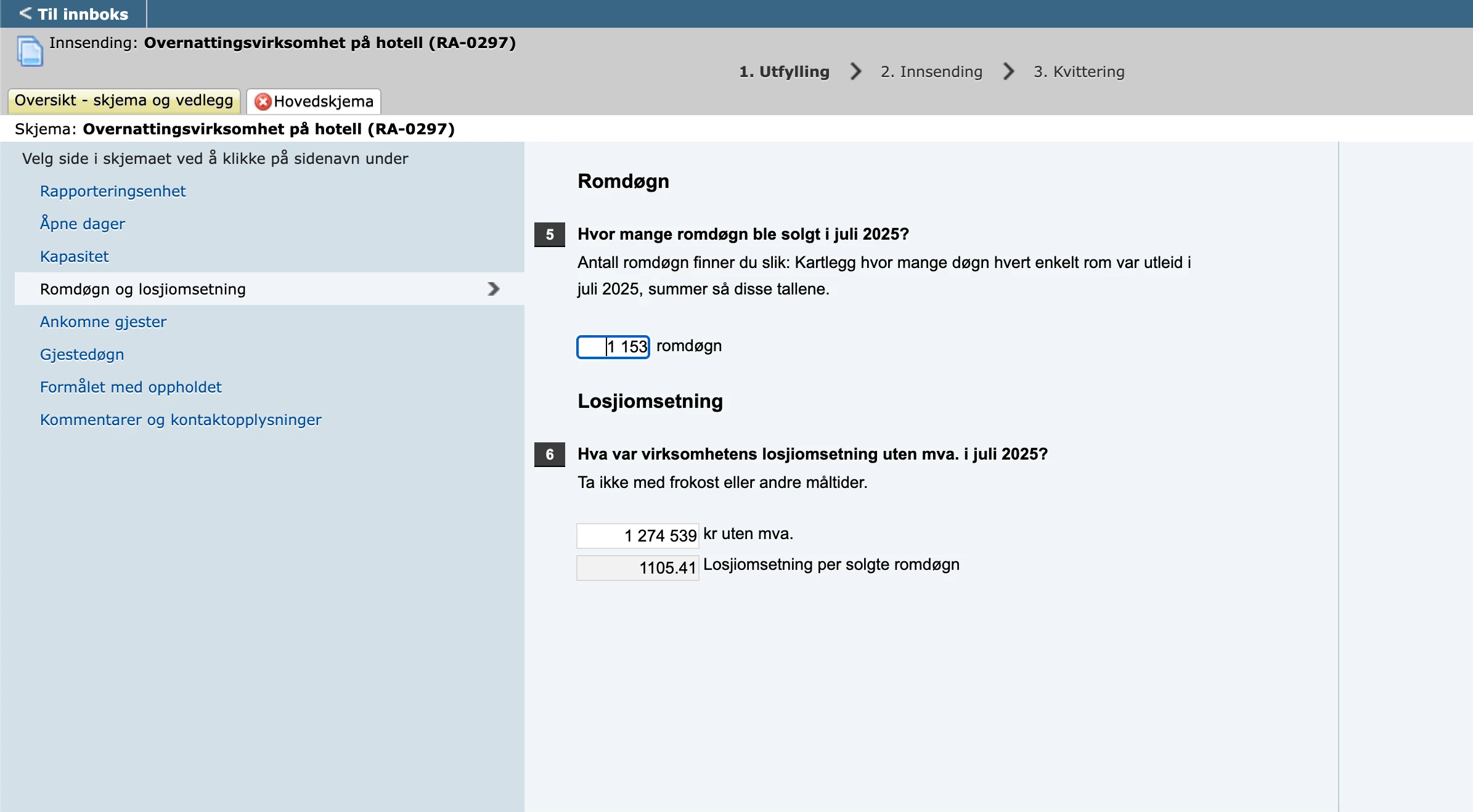1473x812 pixels.
Task: Click question number 5 marker
Action: 550,235
